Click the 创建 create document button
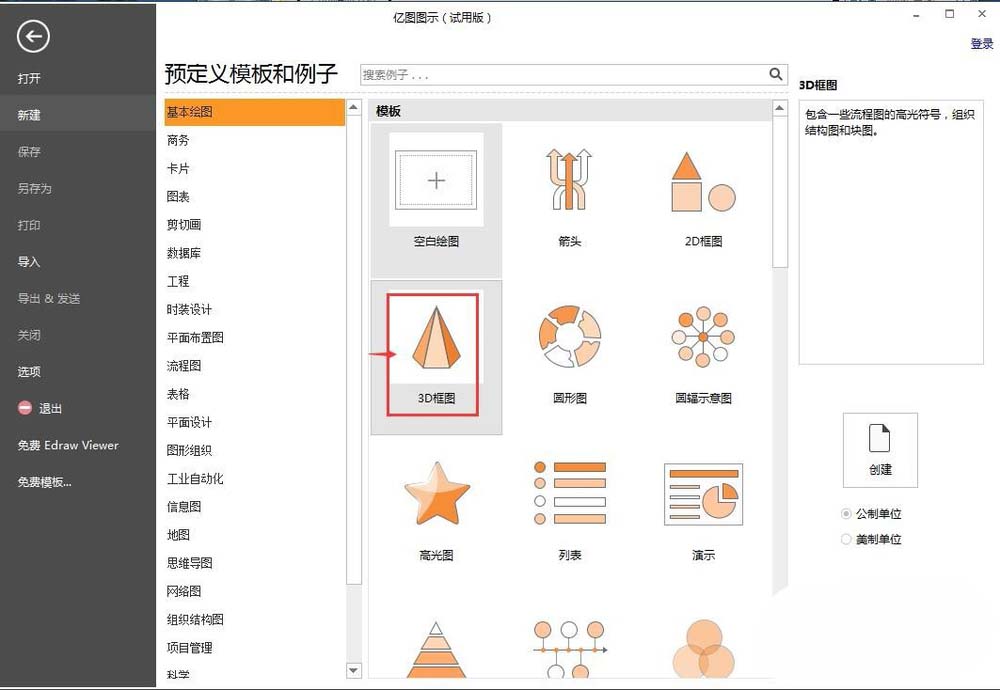The width and height of the screenshot is (1000, 690). click(880, 450)
